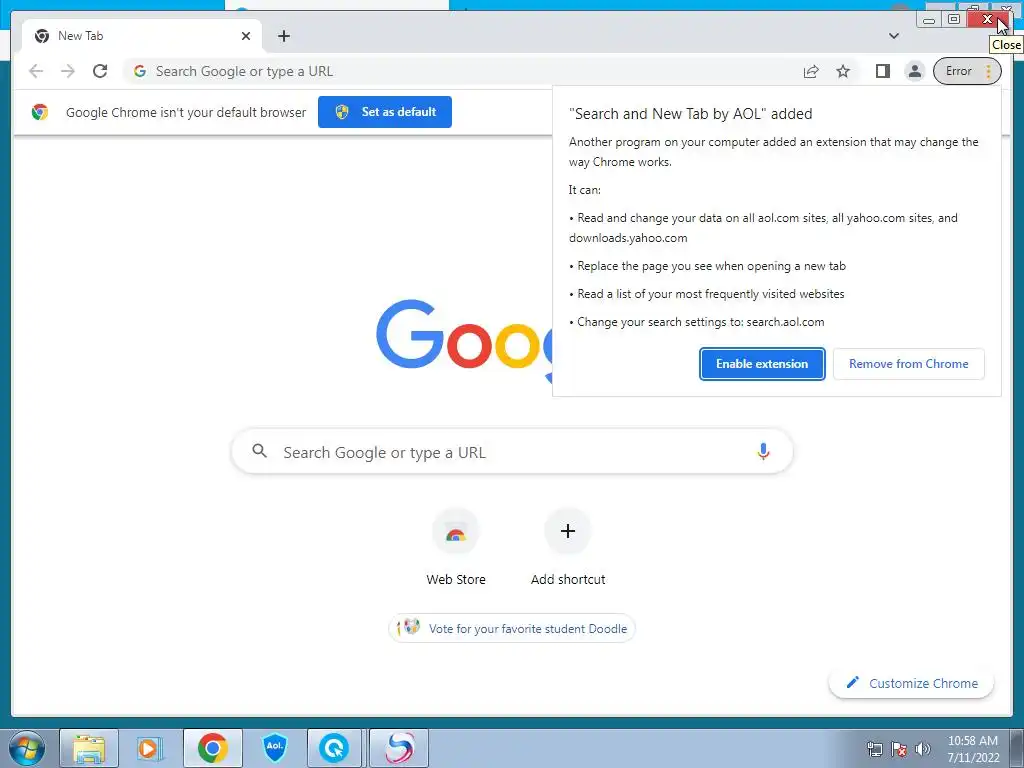Click Set as default button
Viewport: 1024px width, 768px height.
[385, 112]
